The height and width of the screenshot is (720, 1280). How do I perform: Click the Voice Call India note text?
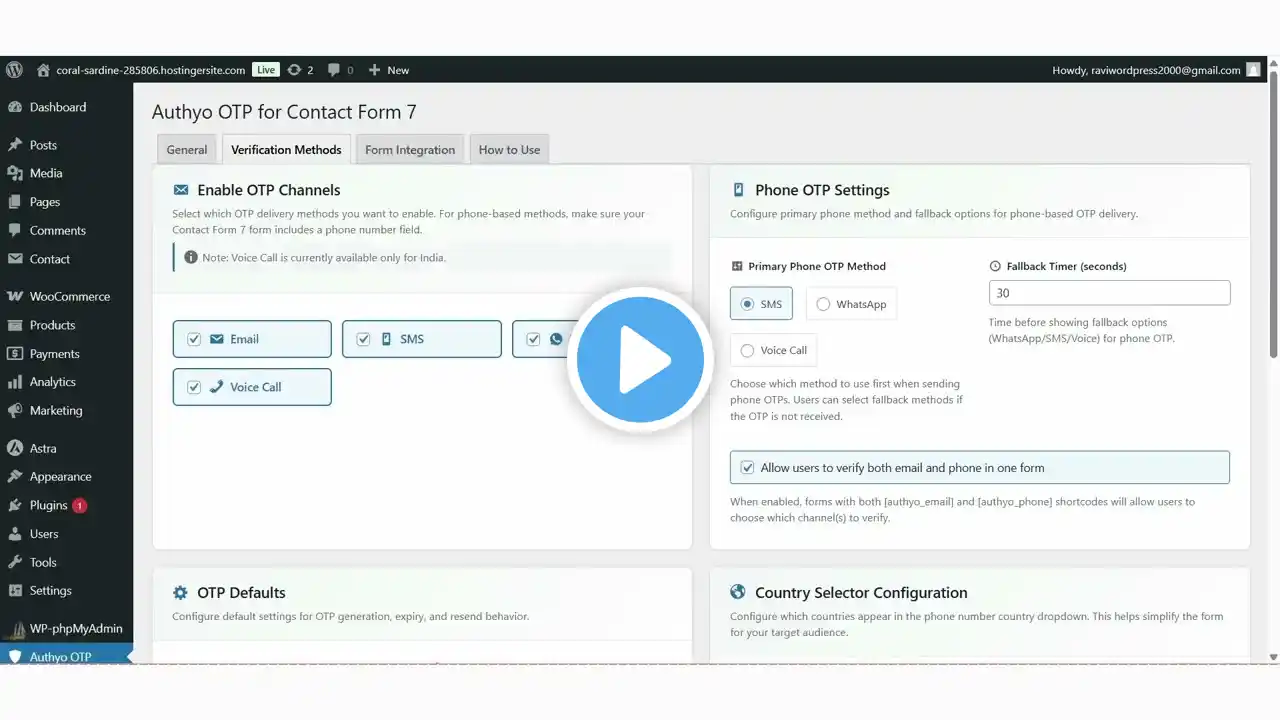coord(324,257)
